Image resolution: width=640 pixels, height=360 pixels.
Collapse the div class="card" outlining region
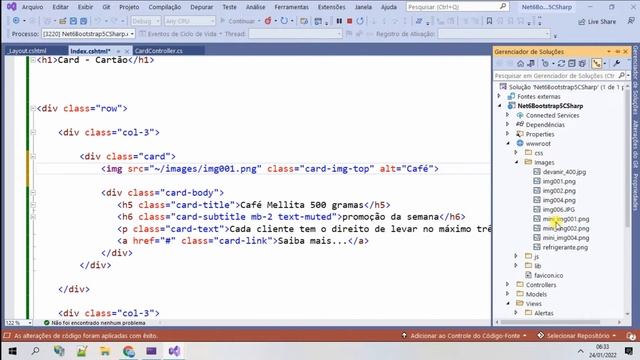[33, 156]
